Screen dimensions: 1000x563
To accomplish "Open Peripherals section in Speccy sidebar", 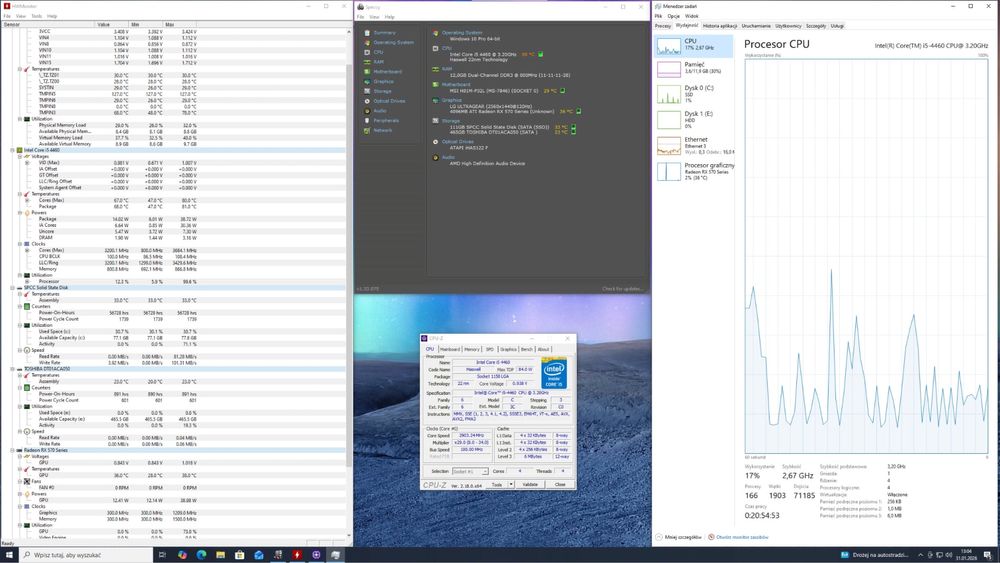I will (x=386, y=121).
